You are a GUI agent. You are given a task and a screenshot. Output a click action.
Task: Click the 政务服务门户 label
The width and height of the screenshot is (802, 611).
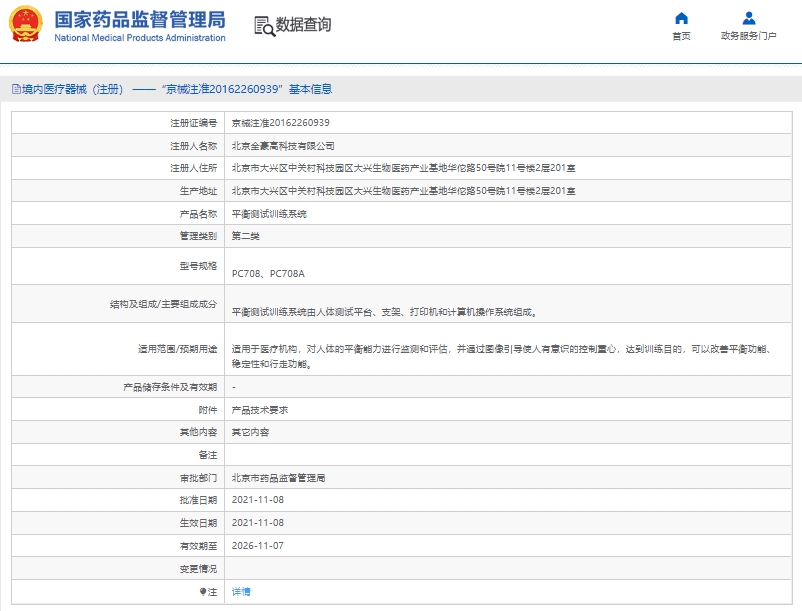tap(749, 36)
